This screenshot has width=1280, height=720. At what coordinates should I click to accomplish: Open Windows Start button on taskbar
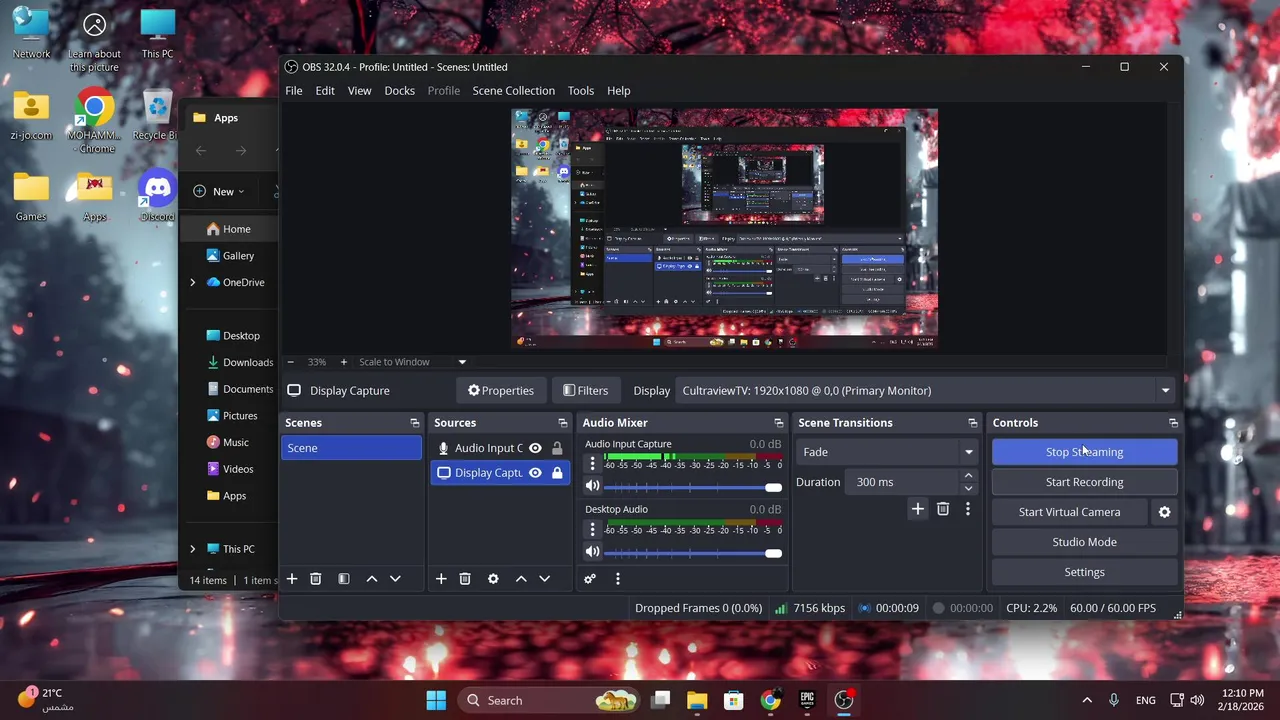[436, 701]
